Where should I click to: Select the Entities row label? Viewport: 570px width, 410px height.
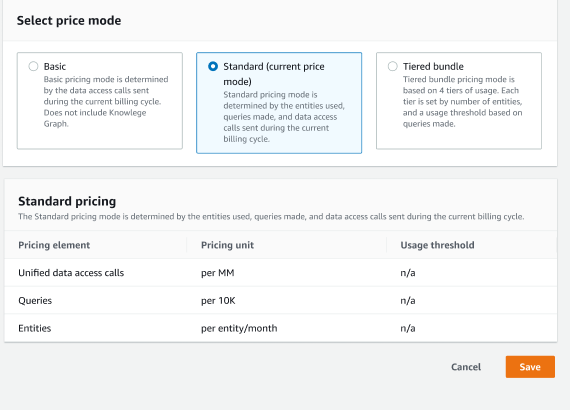coord(35,328)
